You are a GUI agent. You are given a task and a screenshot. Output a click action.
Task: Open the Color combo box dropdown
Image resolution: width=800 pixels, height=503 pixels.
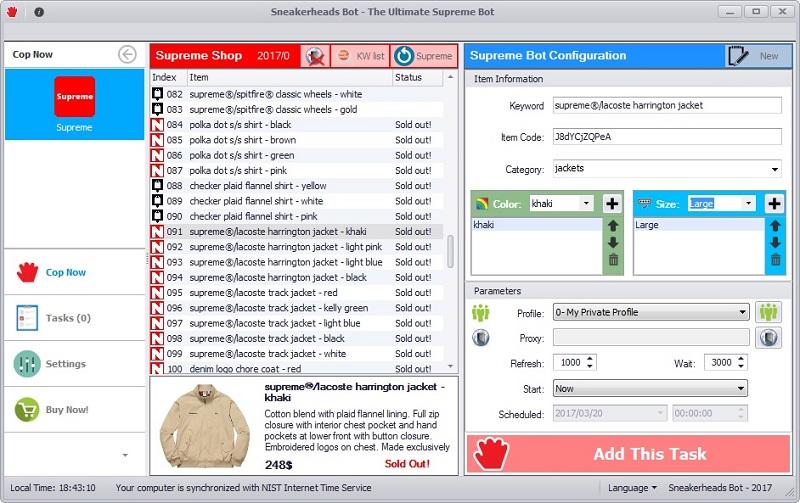coord(586,204)
